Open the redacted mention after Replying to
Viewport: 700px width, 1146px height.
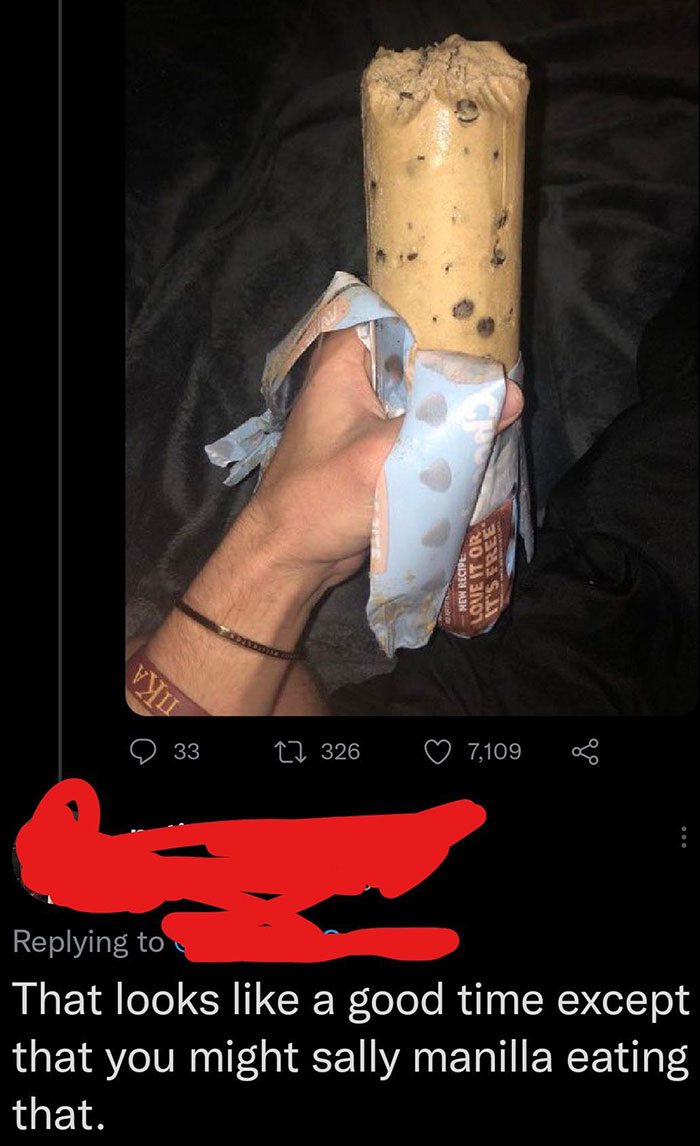click(x=314, y=941)
